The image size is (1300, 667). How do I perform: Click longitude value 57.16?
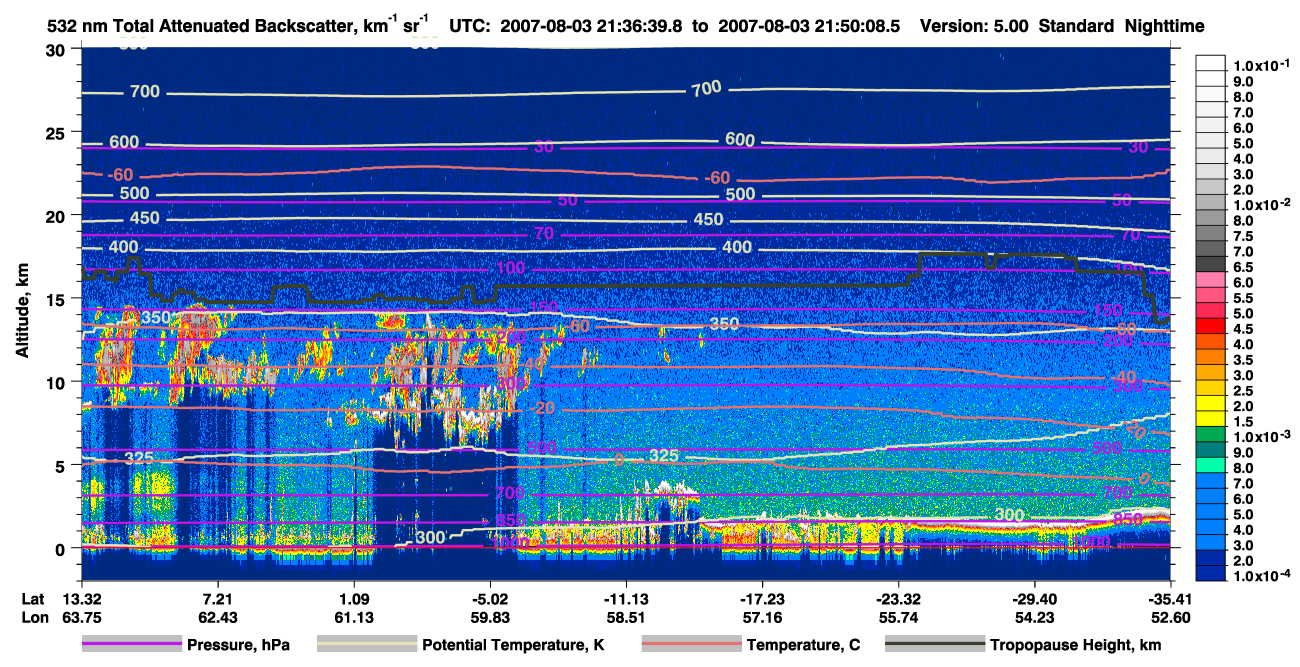pos(762,617)
